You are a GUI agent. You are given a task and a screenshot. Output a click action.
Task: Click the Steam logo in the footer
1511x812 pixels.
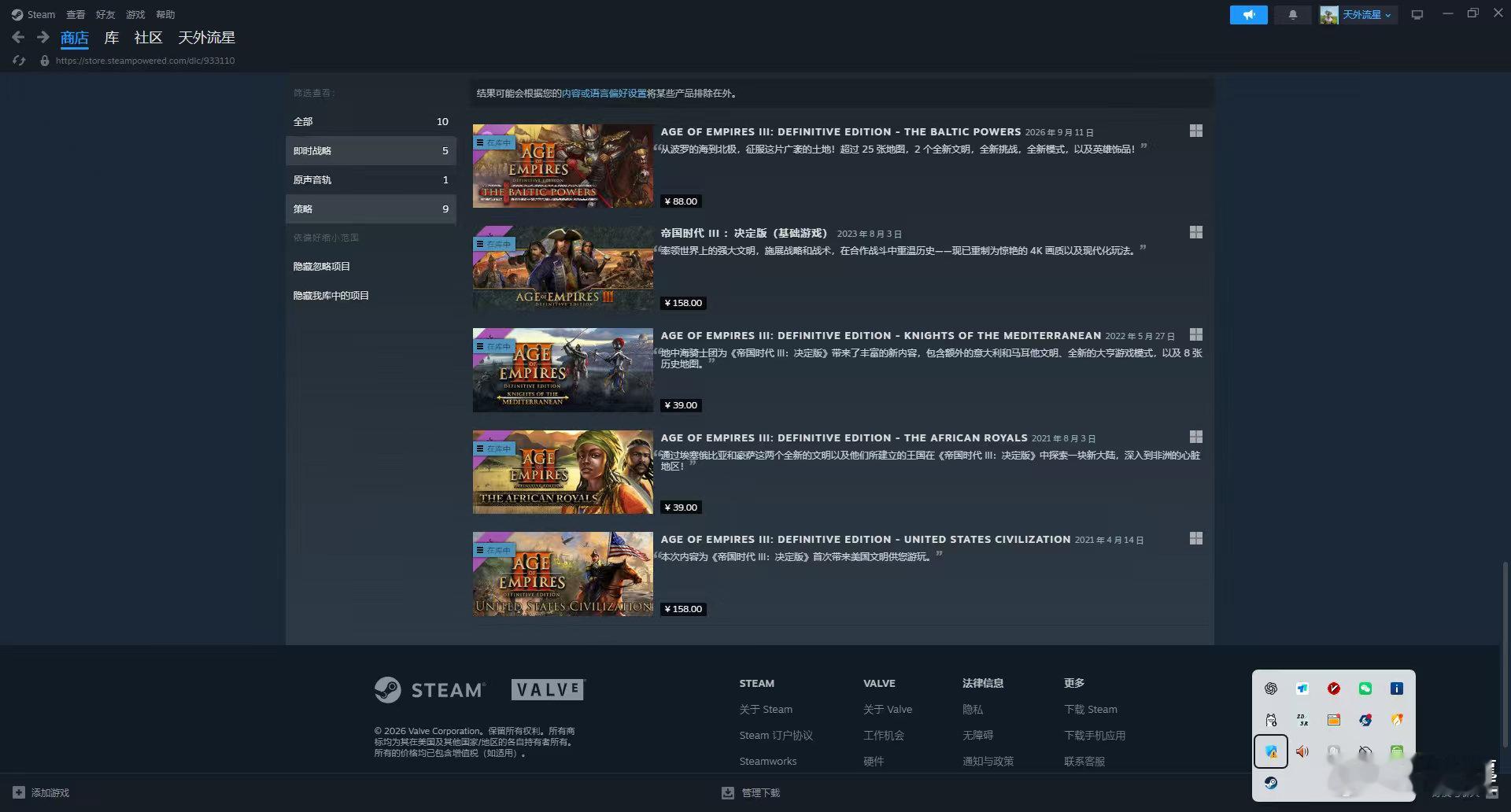[430, 690]
